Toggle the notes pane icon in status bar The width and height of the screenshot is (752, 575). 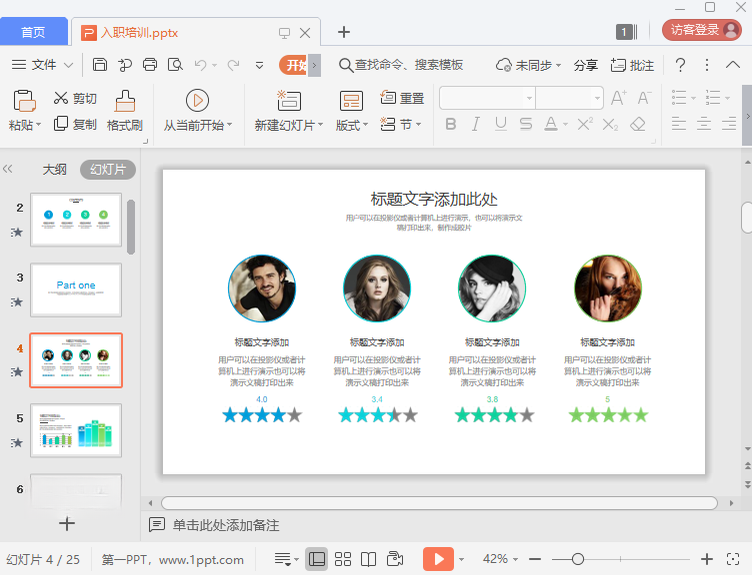pos(286,559)
